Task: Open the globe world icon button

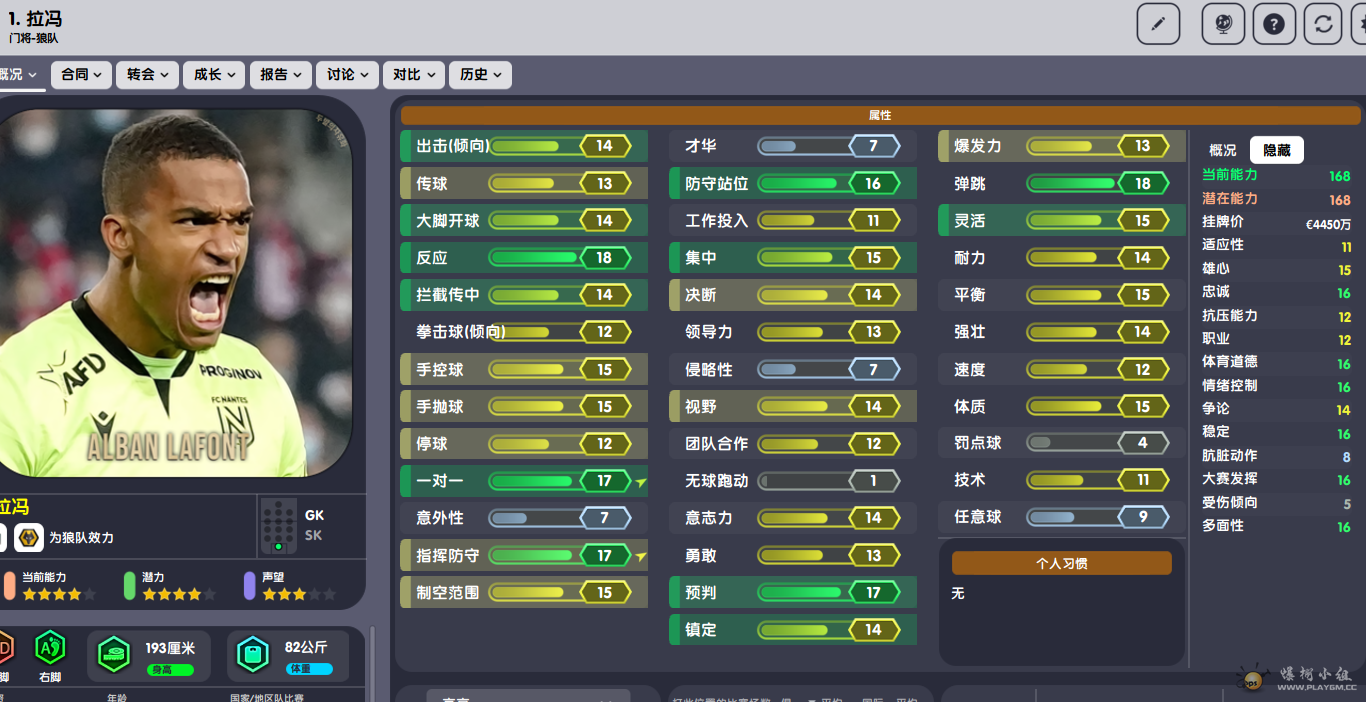Action: click(1222, 24)
